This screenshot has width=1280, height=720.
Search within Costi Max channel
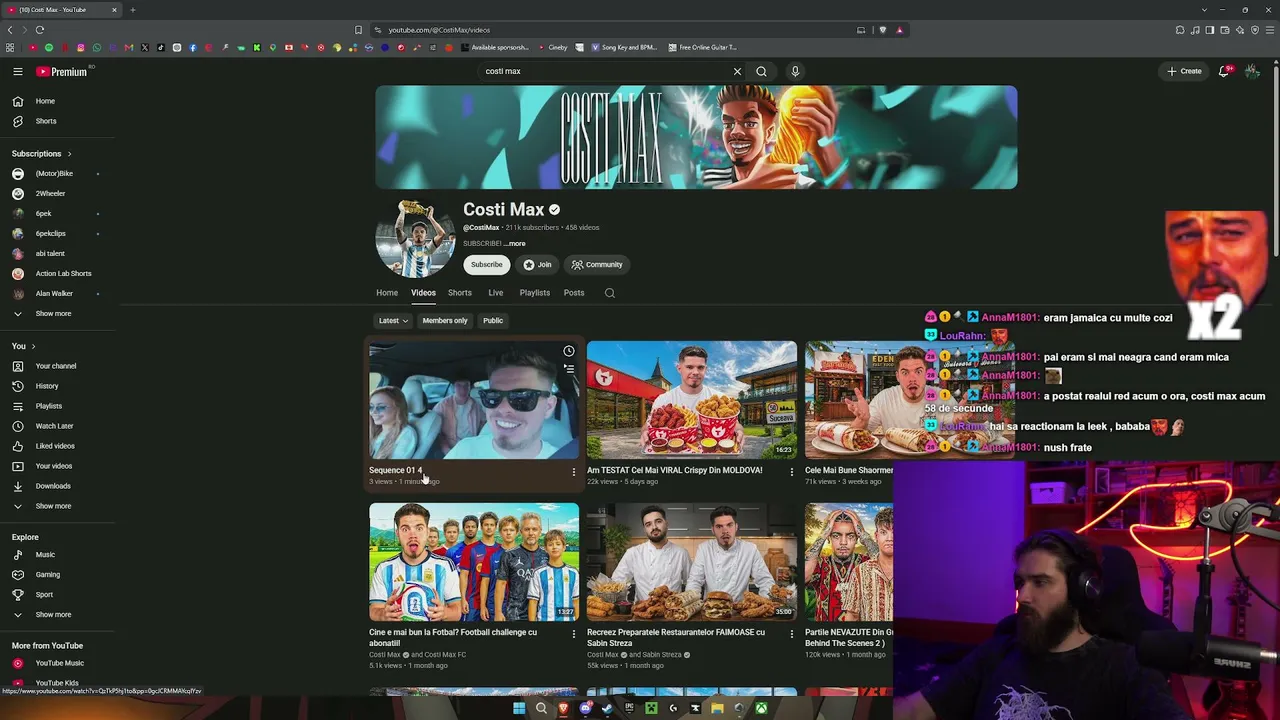(610, 293)
